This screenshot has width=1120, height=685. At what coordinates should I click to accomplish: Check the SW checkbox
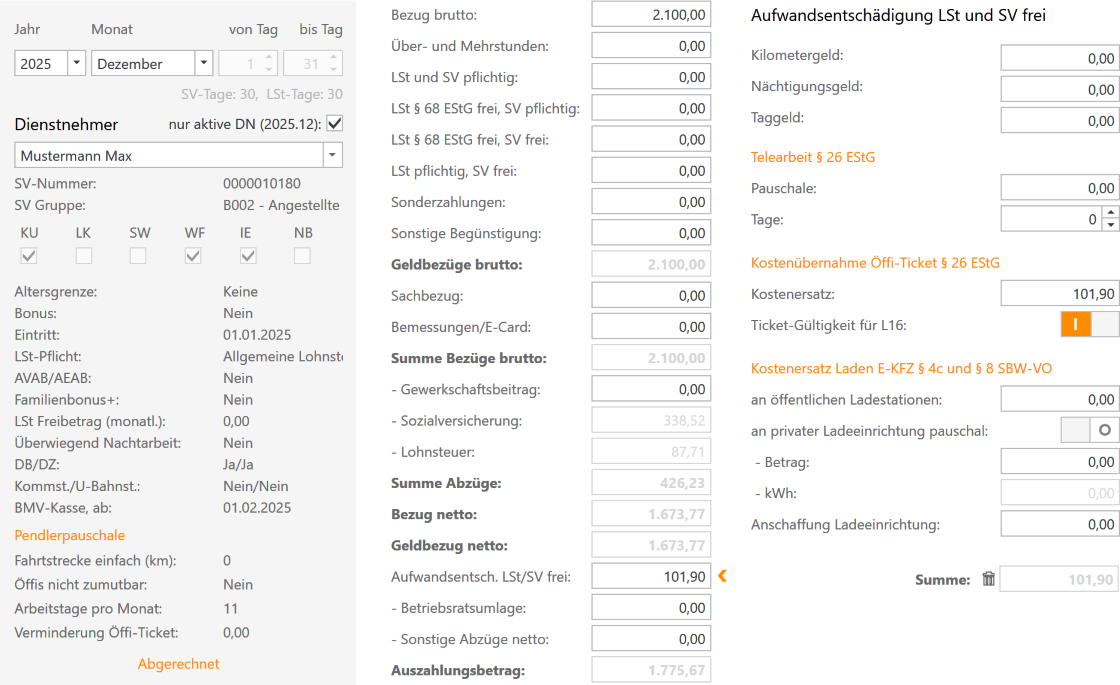coord(139,255)
